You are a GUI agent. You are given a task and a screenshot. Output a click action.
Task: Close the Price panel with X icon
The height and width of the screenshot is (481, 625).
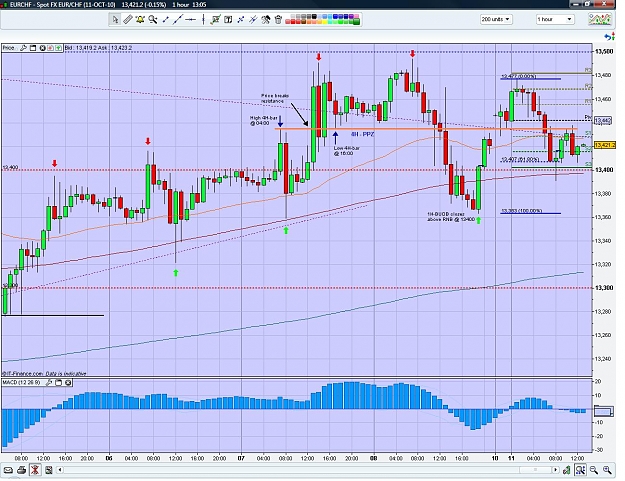click(x=42, y=48)
